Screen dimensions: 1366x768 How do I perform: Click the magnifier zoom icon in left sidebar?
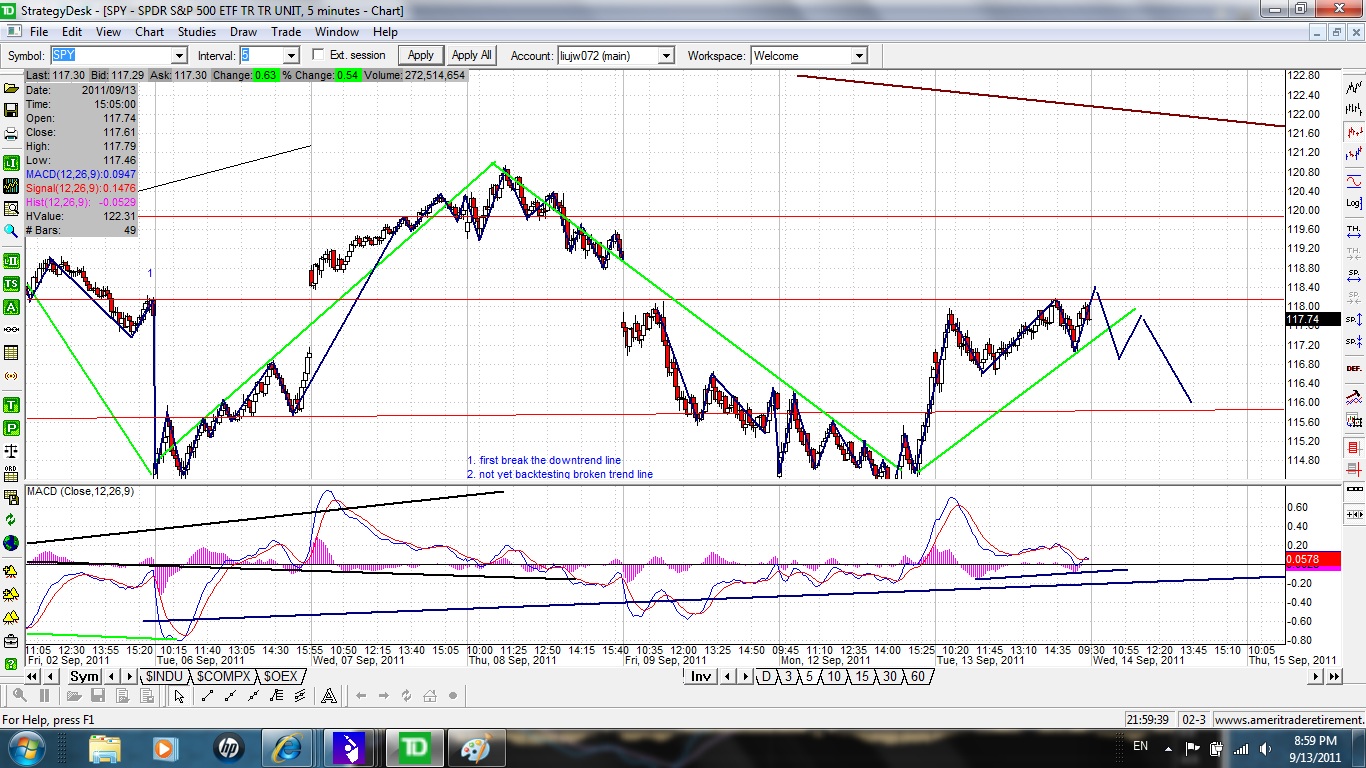(x=11, y=231)
